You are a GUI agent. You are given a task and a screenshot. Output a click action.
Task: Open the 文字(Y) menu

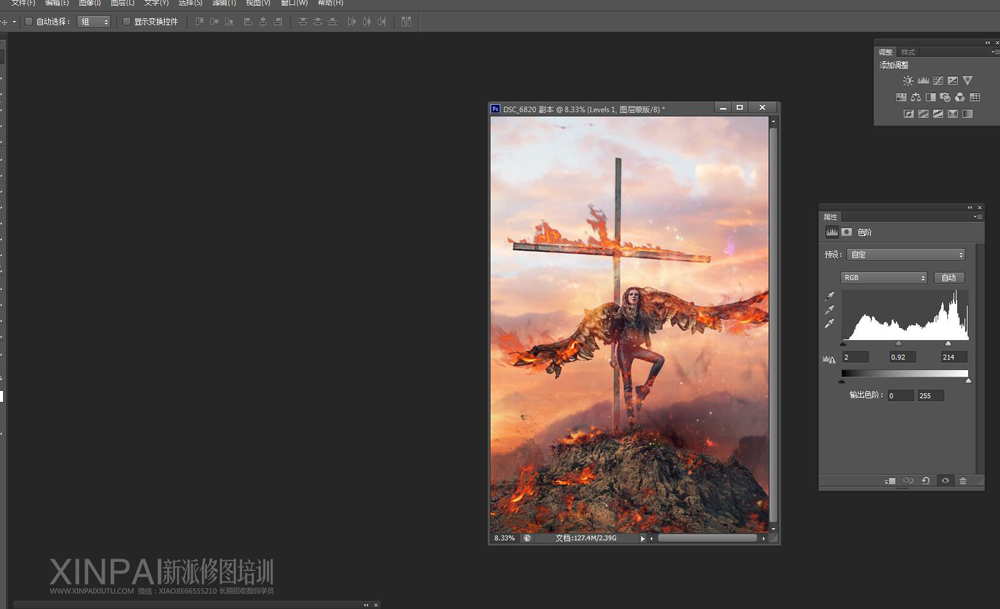tap(156, 3)
